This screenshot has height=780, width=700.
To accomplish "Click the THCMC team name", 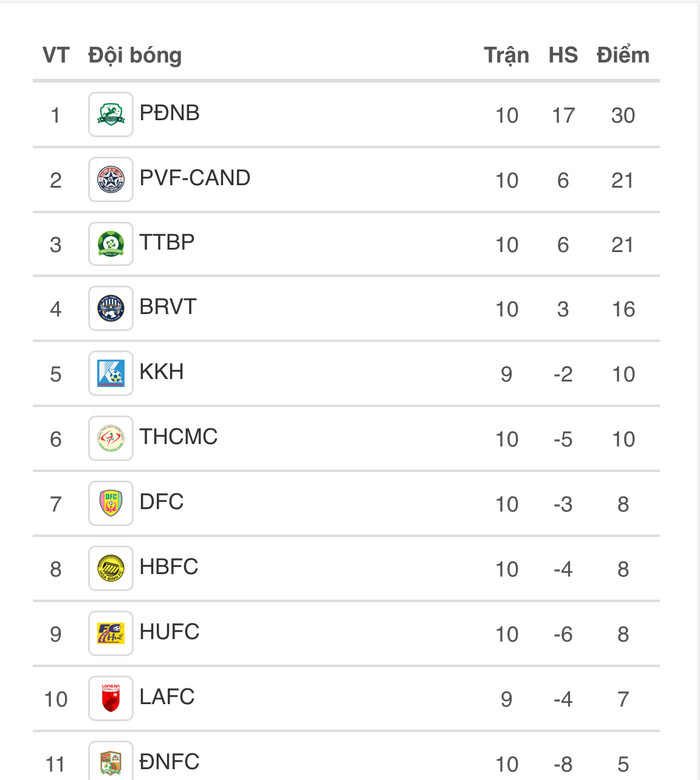I will [x=178, y=437].
